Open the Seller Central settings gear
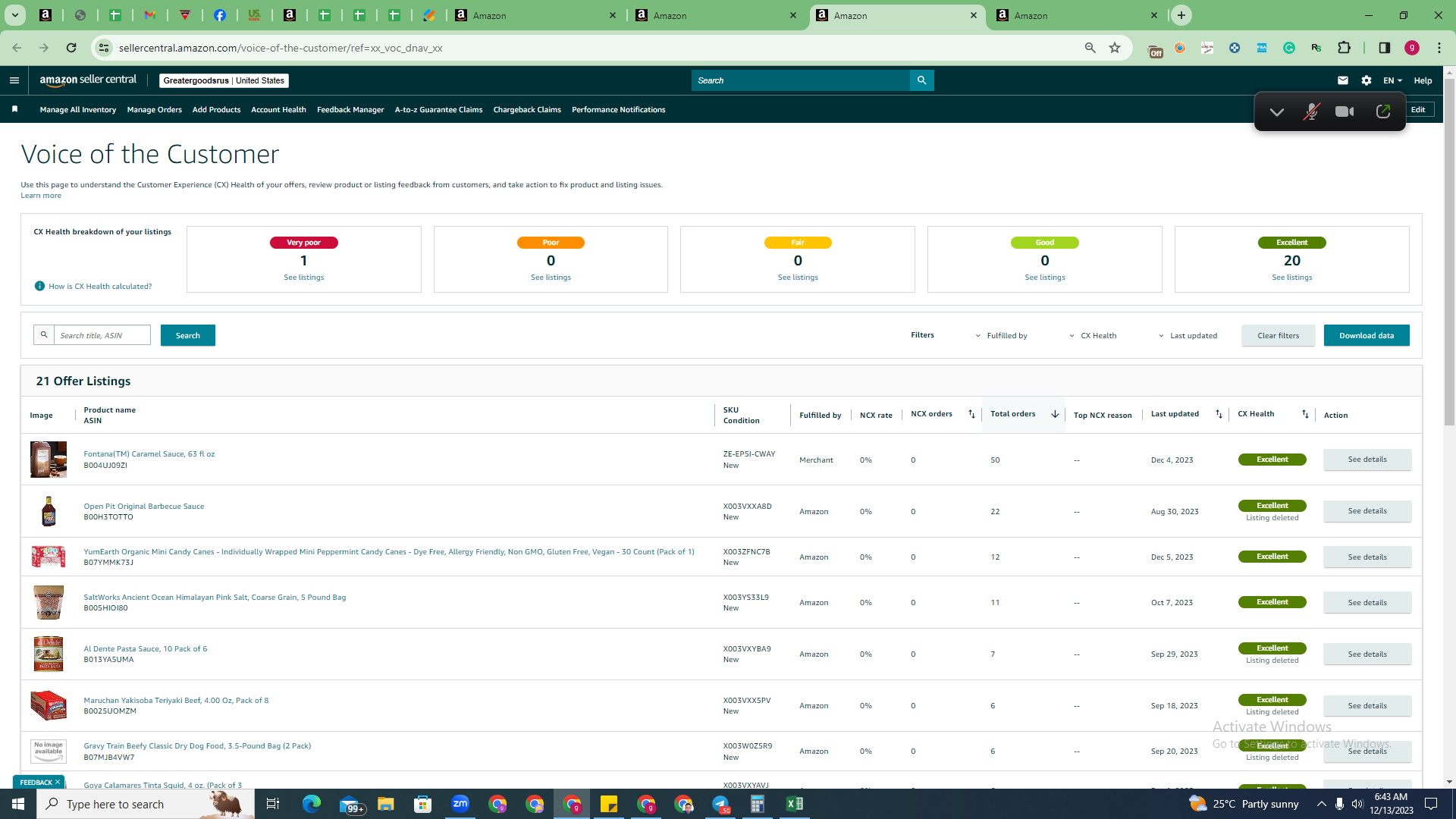Viewport: 1456px width, 819px height. coord(1367,80)
